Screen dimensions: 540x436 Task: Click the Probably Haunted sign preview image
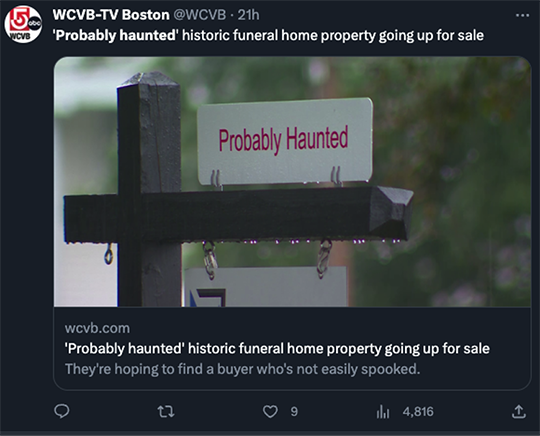(292, 181)
